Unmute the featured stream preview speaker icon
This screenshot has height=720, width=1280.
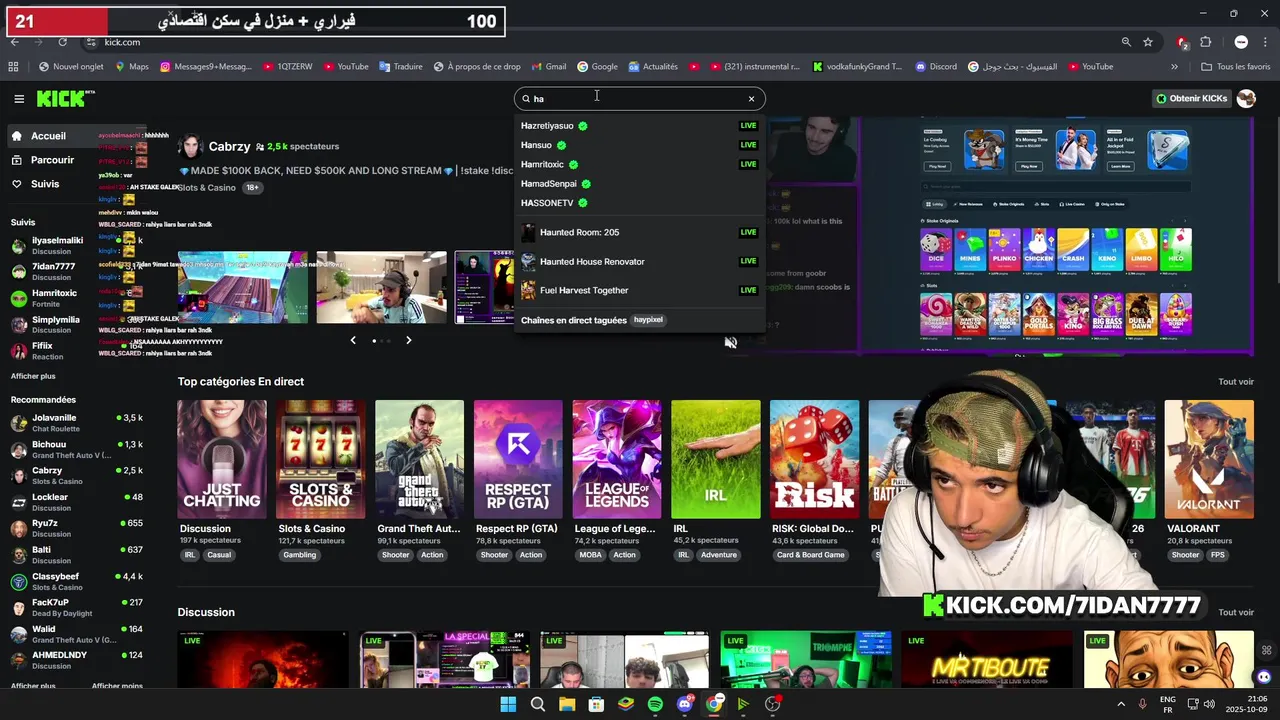731,342
